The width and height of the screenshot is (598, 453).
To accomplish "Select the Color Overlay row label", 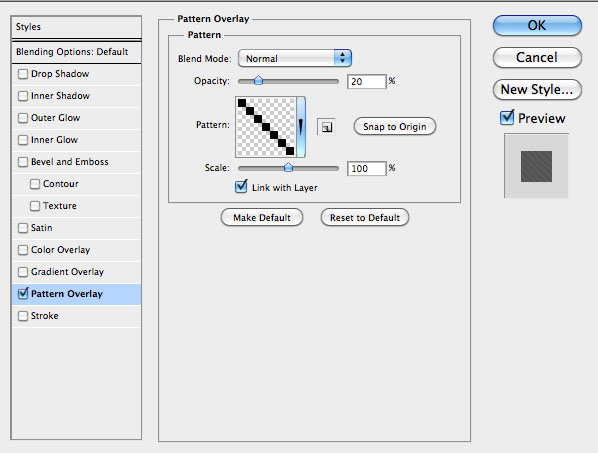I will click(61, 250).
